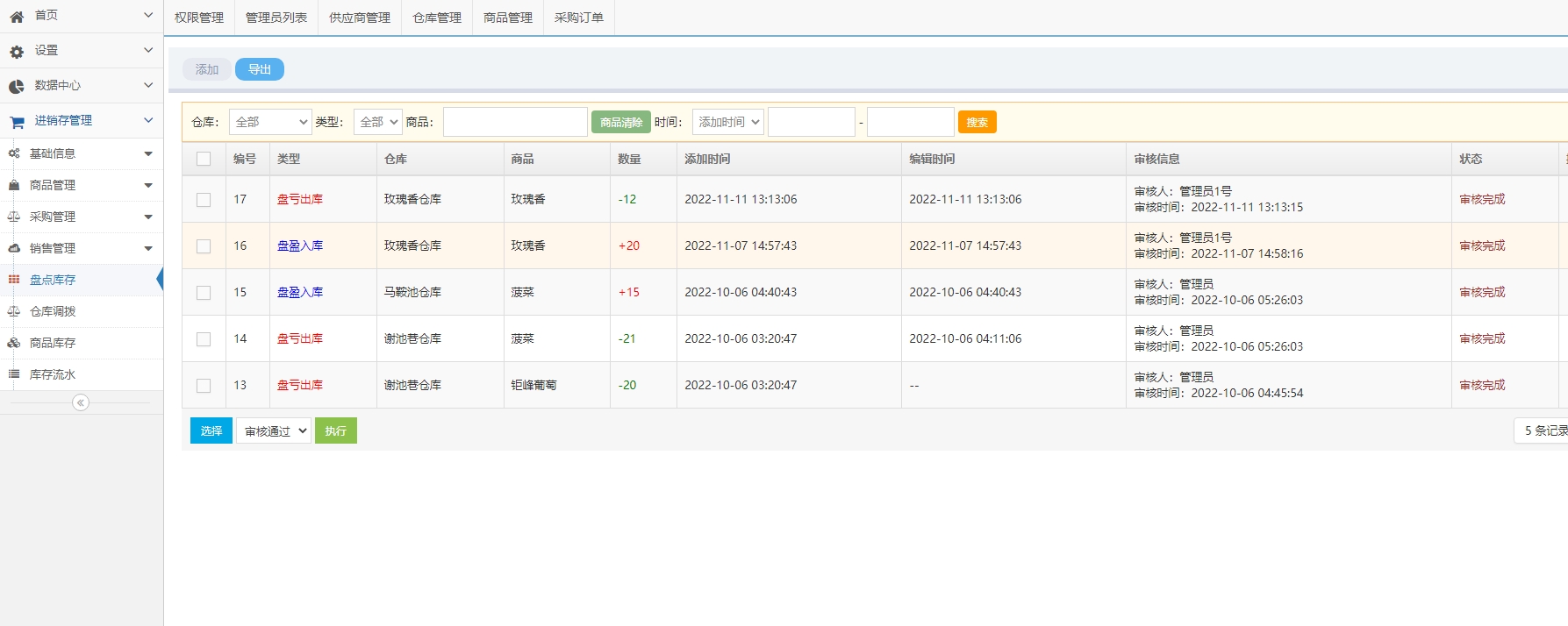1568x626 pixels.
Task: Switch to the 采购订单 tab
Action: click(x=579, y=18)
